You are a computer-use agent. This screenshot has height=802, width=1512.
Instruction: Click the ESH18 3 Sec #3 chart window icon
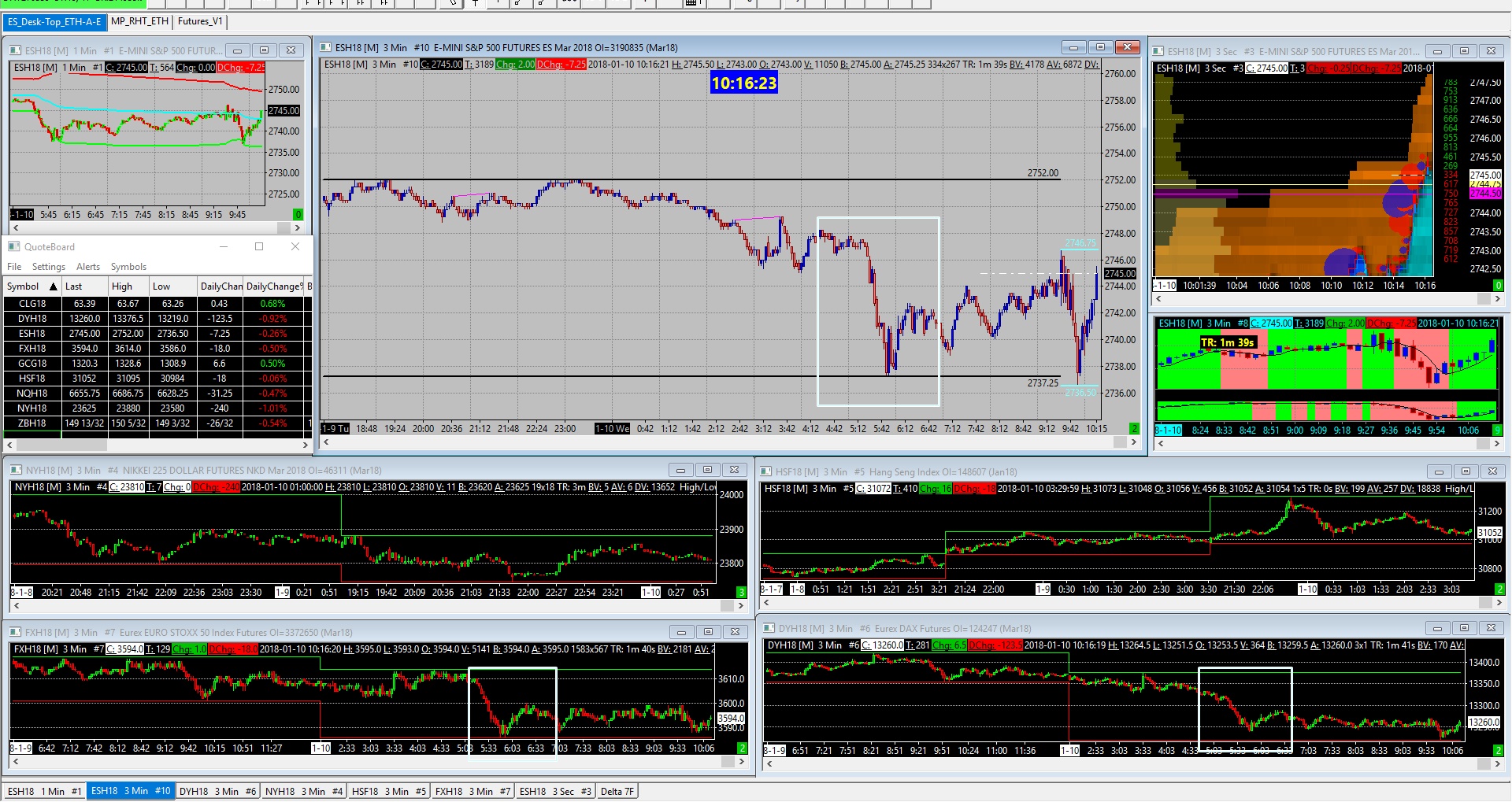(1158, 51)
